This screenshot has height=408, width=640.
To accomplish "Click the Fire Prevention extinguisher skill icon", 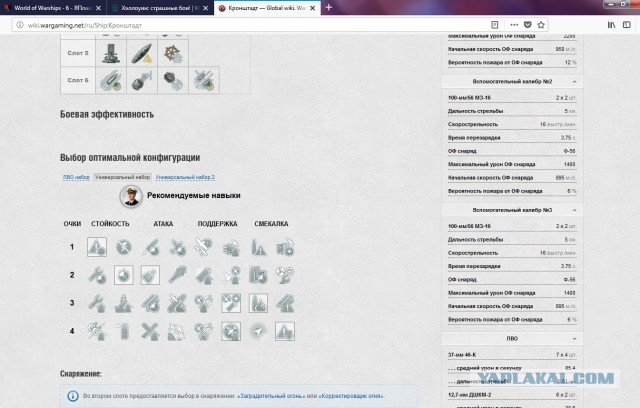I will [x=124, y=331].
